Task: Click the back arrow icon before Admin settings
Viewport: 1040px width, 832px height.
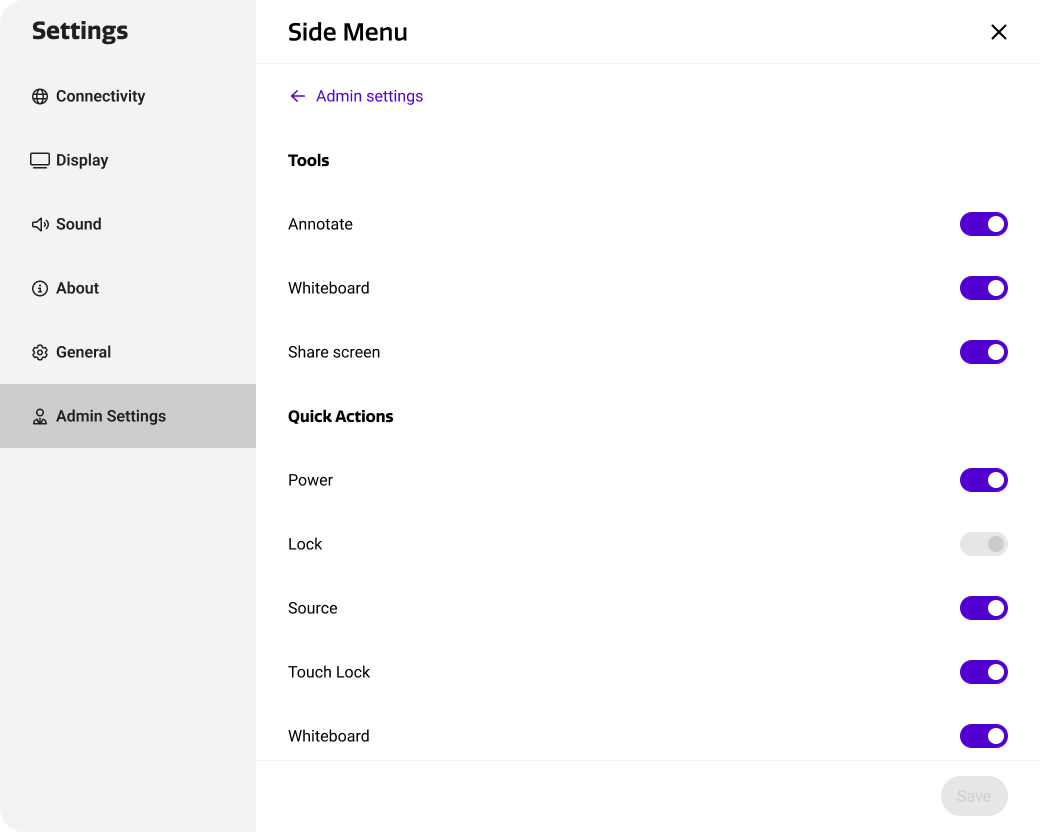Action: point(297,96)
